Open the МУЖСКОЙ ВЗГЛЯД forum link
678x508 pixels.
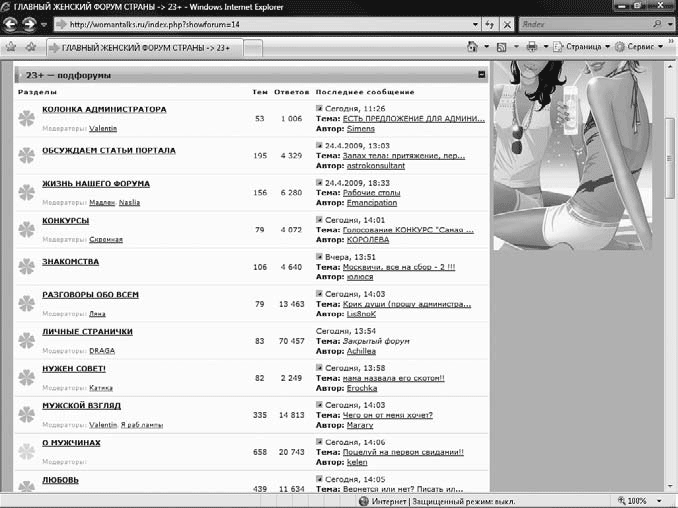(81, 405)
